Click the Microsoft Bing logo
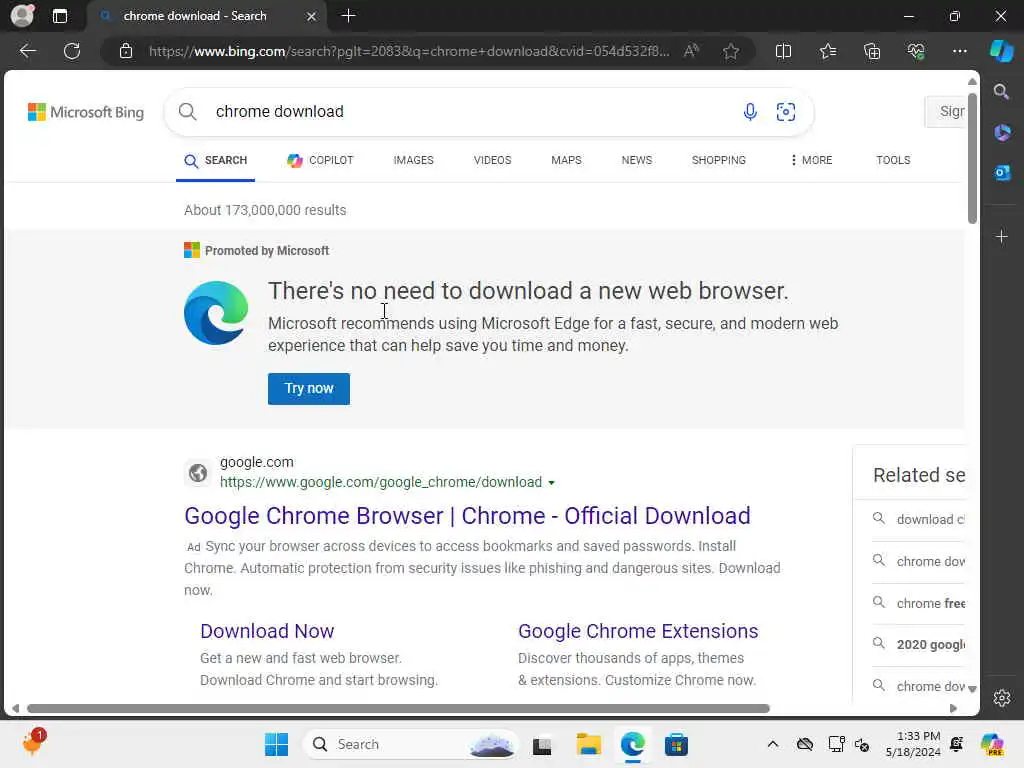The width and height of the screenshot is (1024, 768). coord(86,112)
